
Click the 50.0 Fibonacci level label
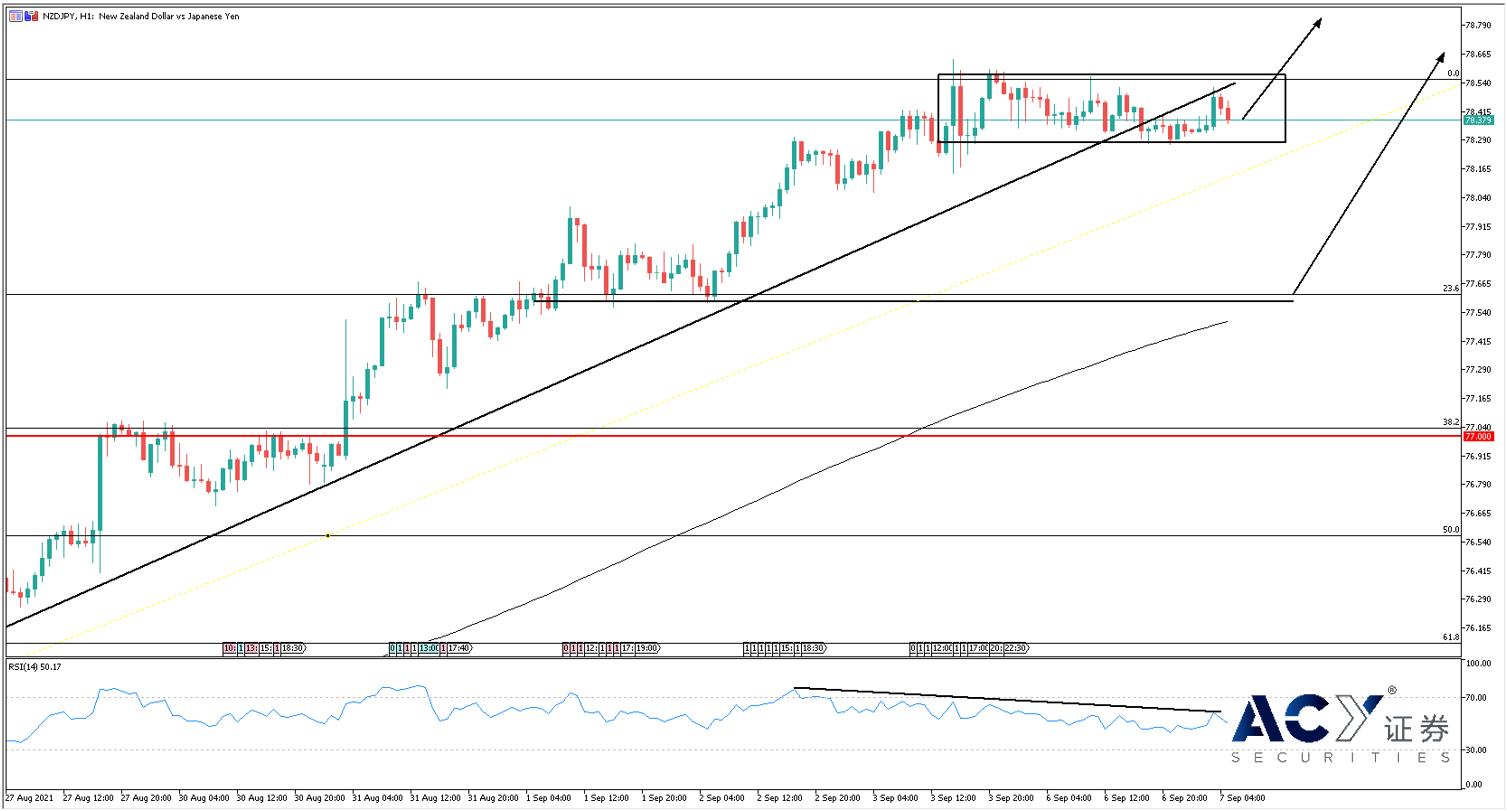(x=1450, y=530)
